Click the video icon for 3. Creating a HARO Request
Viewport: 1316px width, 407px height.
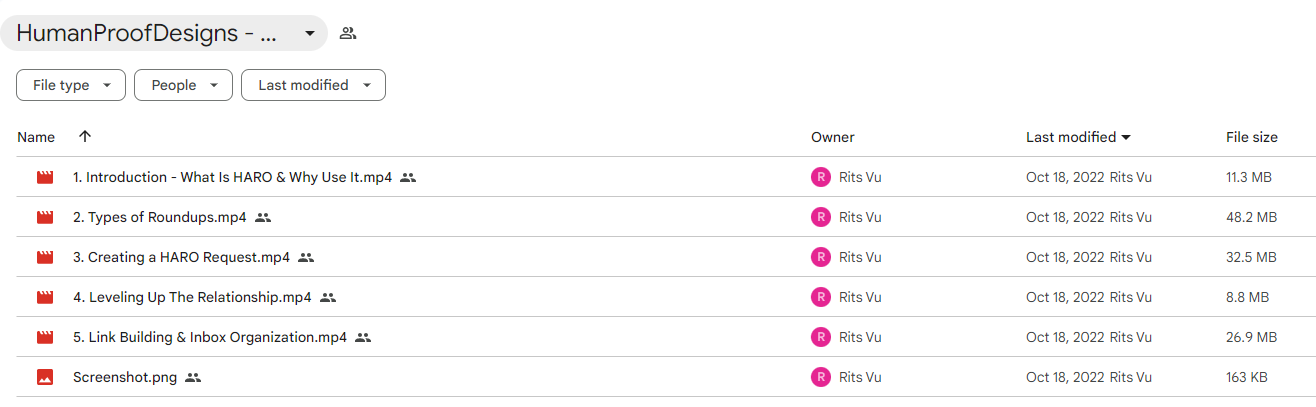44,257
